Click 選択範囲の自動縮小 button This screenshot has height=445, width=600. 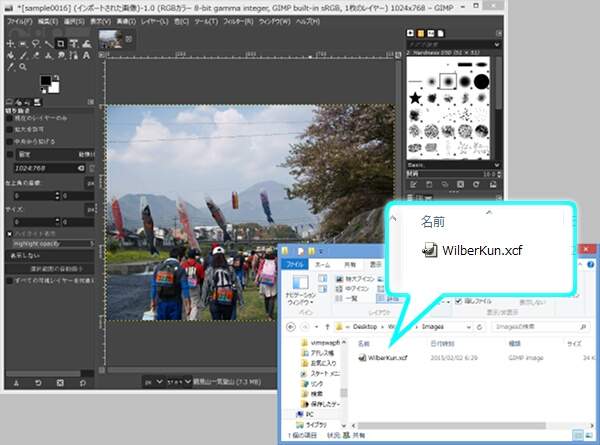[x=50, y=269]
